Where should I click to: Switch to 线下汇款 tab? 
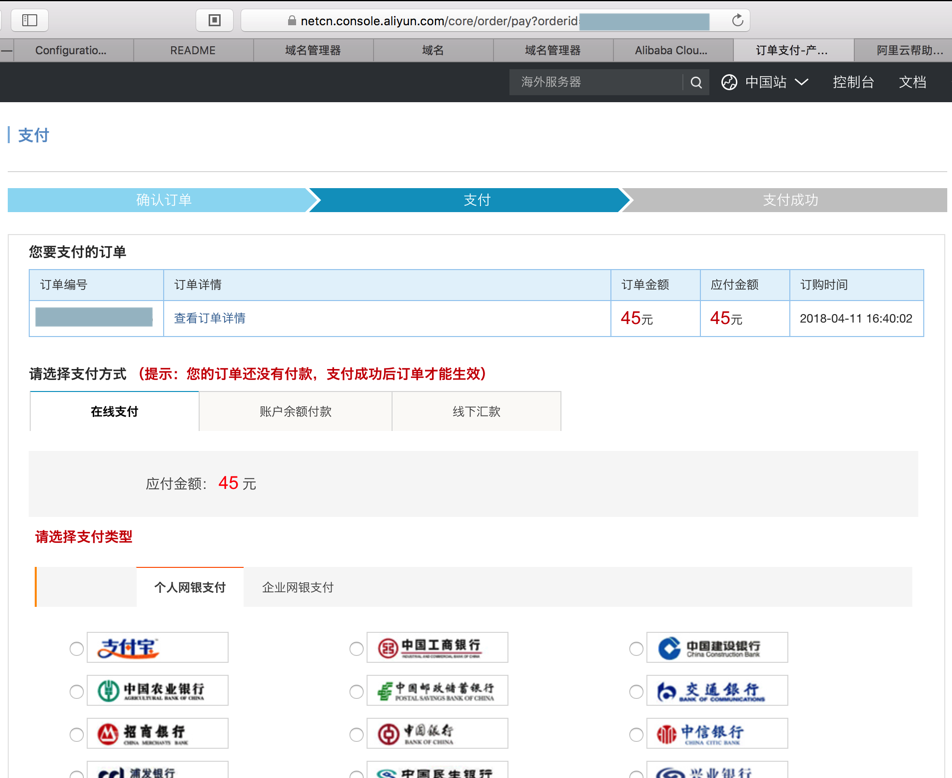(477, 411)
